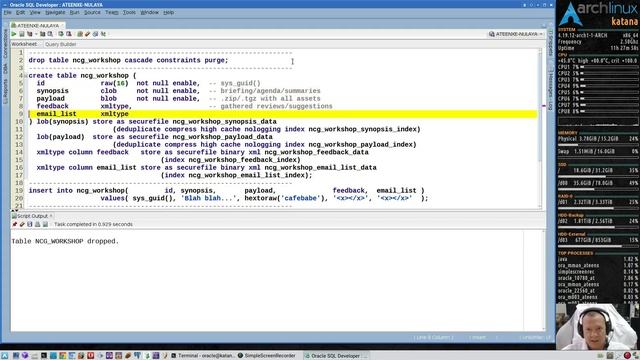Switch to SimpleScreenRecorder in the taskbar
640x360 pixels.
[267, 356]
